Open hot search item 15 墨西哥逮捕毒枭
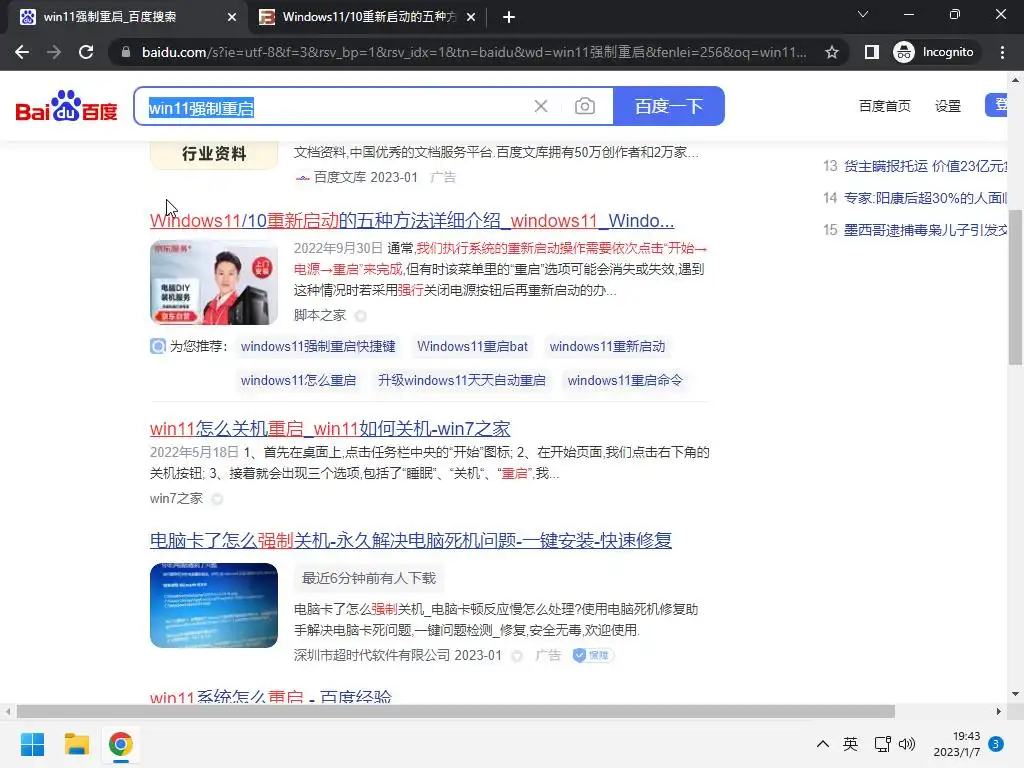 click(925, 230)
